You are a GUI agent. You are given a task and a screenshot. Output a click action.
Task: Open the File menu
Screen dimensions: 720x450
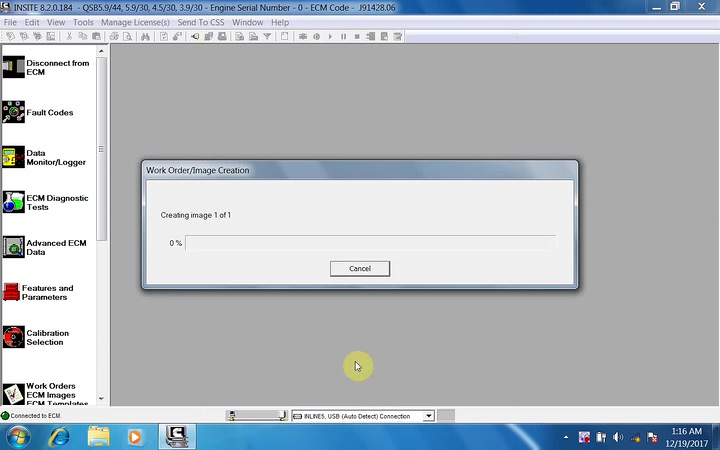[x=10, y=22]
